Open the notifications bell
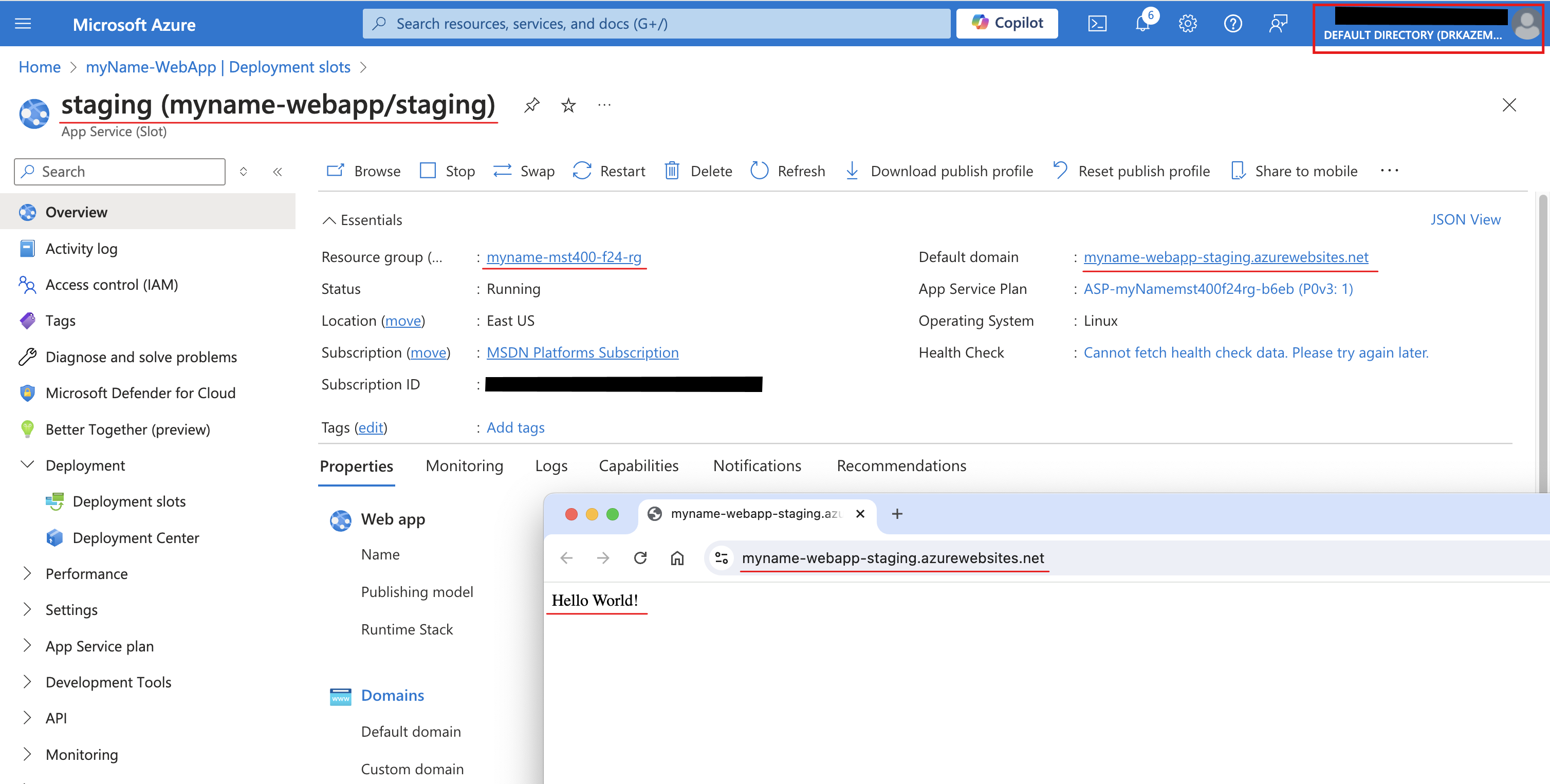 click(1142, 24)
